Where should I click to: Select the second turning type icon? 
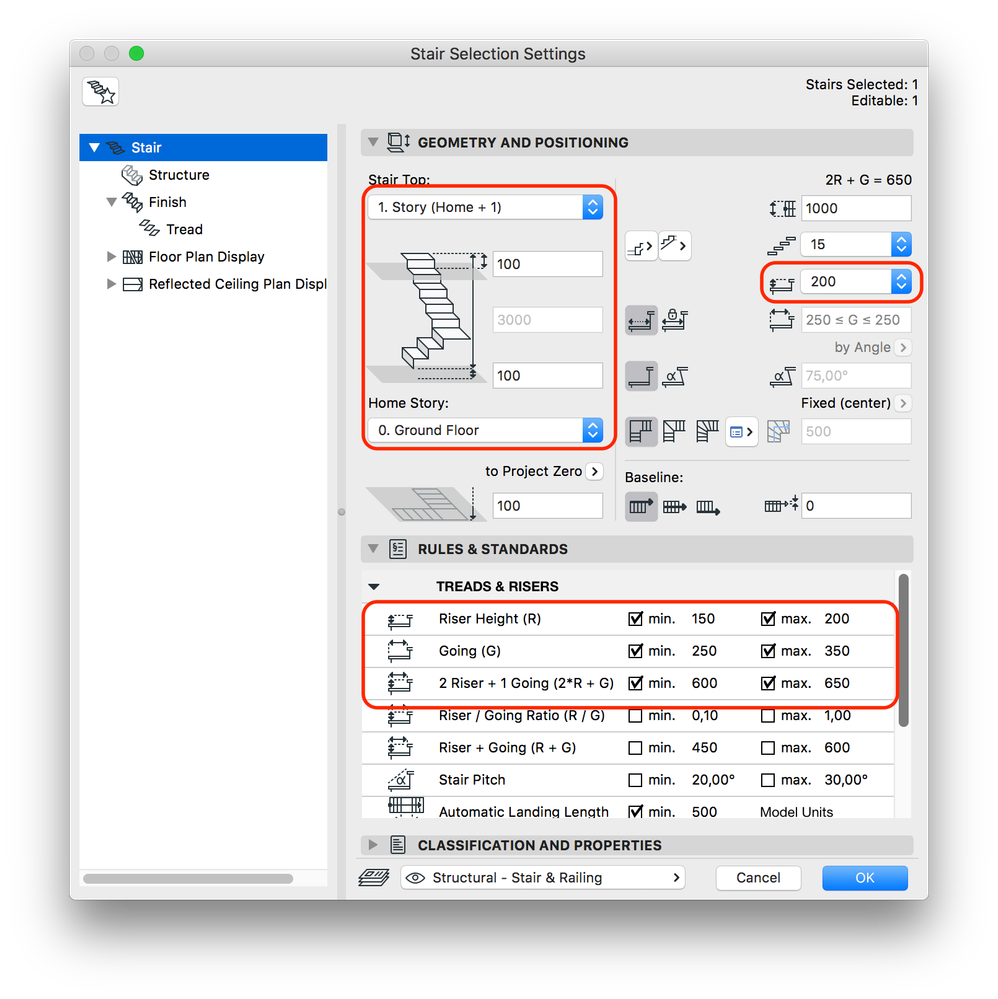click(674, 431)
